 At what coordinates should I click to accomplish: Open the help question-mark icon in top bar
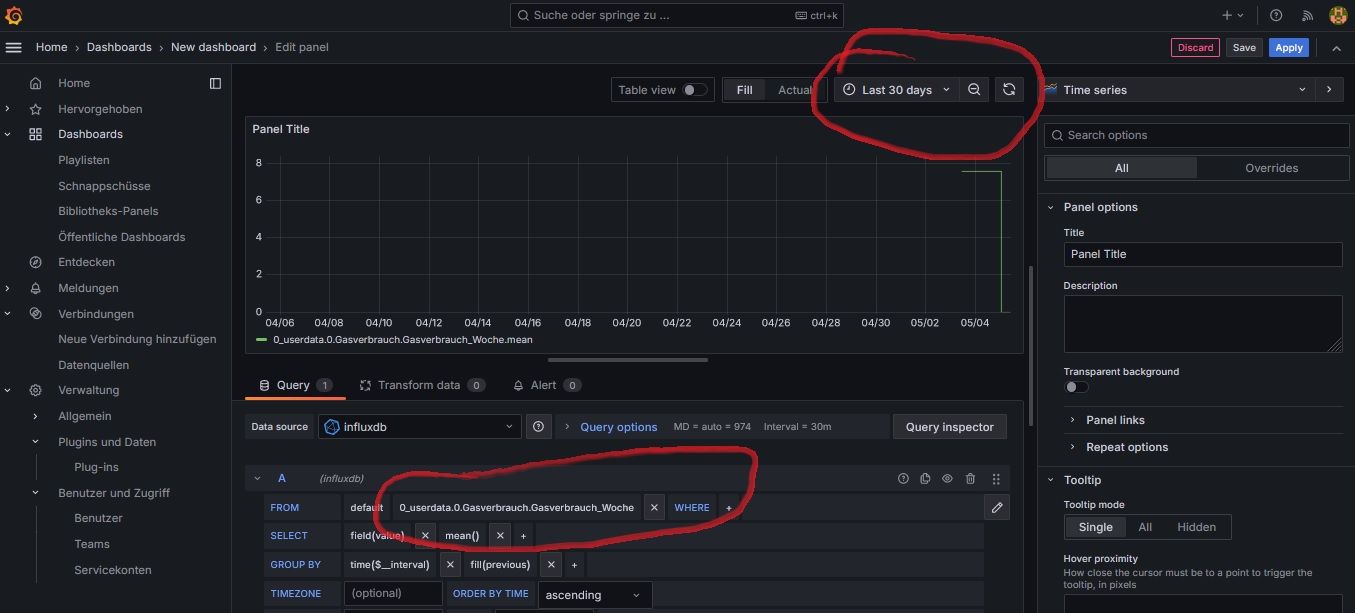point(1276,15)
